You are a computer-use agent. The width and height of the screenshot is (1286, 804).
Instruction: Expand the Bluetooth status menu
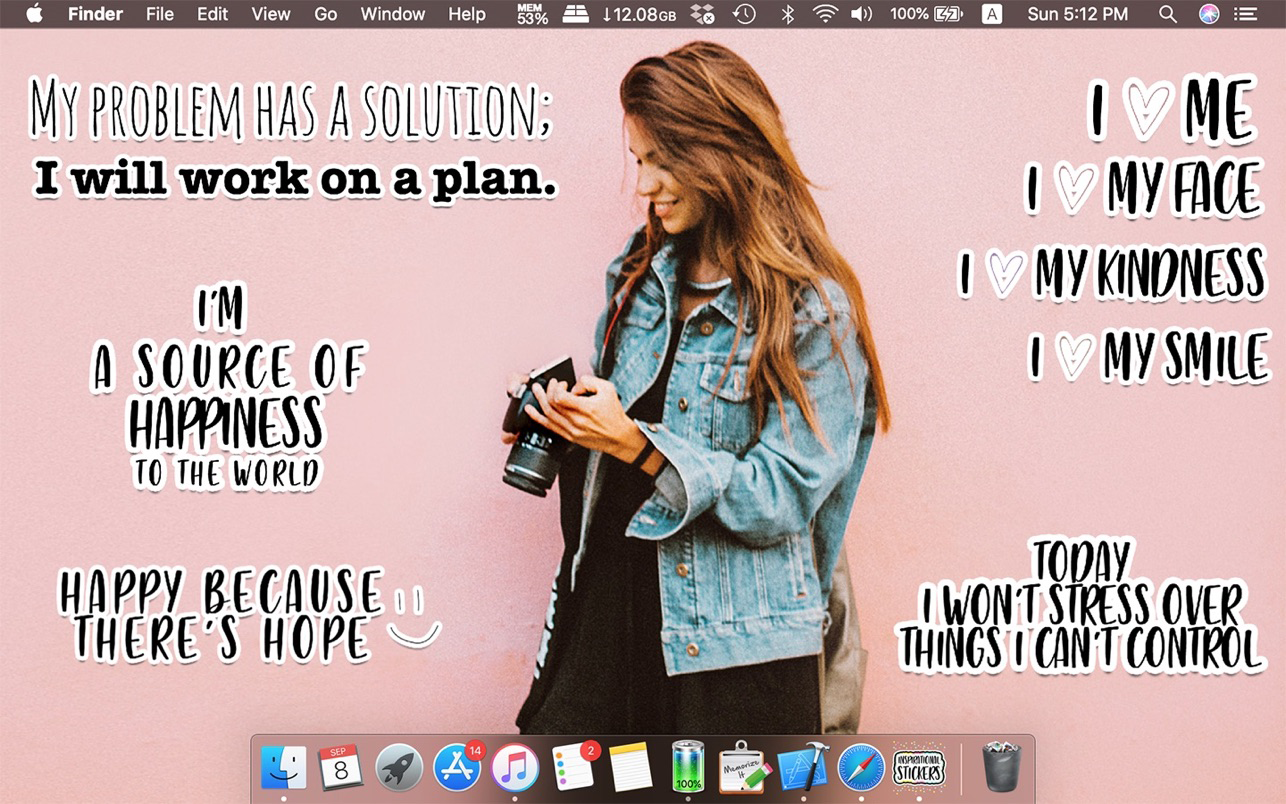click(x=787, y=14)
